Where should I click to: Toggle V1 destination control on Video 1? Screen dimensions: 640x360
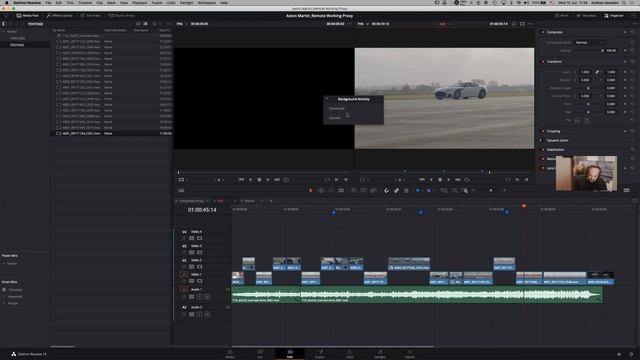coord(184,275)
